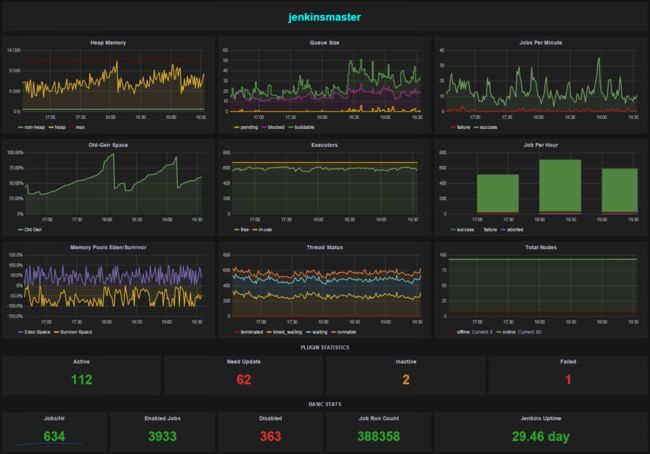Click the Need Update value 62
This screenshot has height=454, width=650.
[244, 380]
